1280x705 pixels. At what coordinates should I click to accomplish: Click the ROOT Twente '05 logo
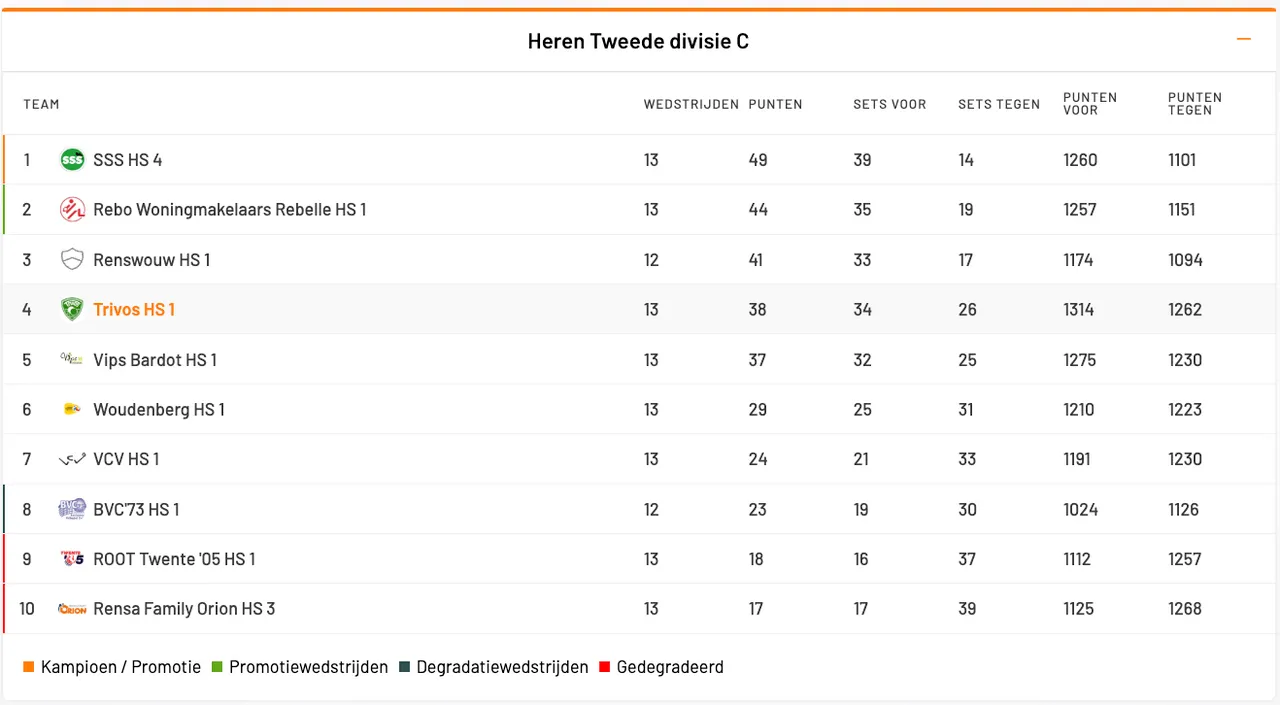[x=72, y=559]
